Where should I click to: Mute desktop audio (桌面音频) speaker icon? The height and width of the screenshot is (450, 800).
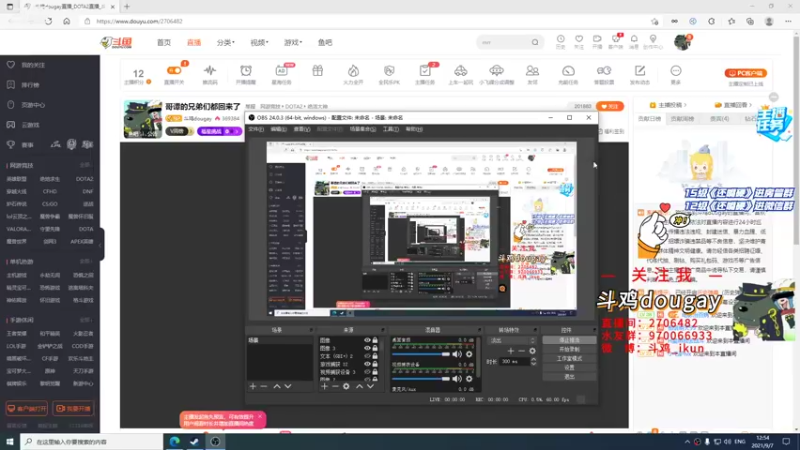(x=457, y=354)
